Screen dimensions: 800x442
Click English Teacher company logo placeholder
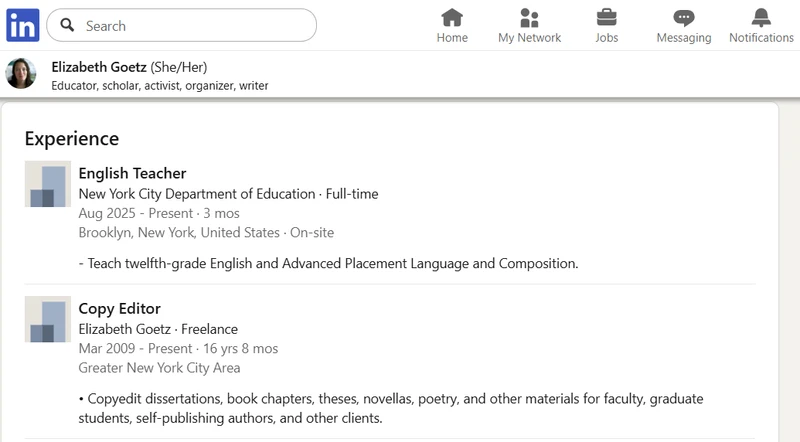tap(47, 184)
